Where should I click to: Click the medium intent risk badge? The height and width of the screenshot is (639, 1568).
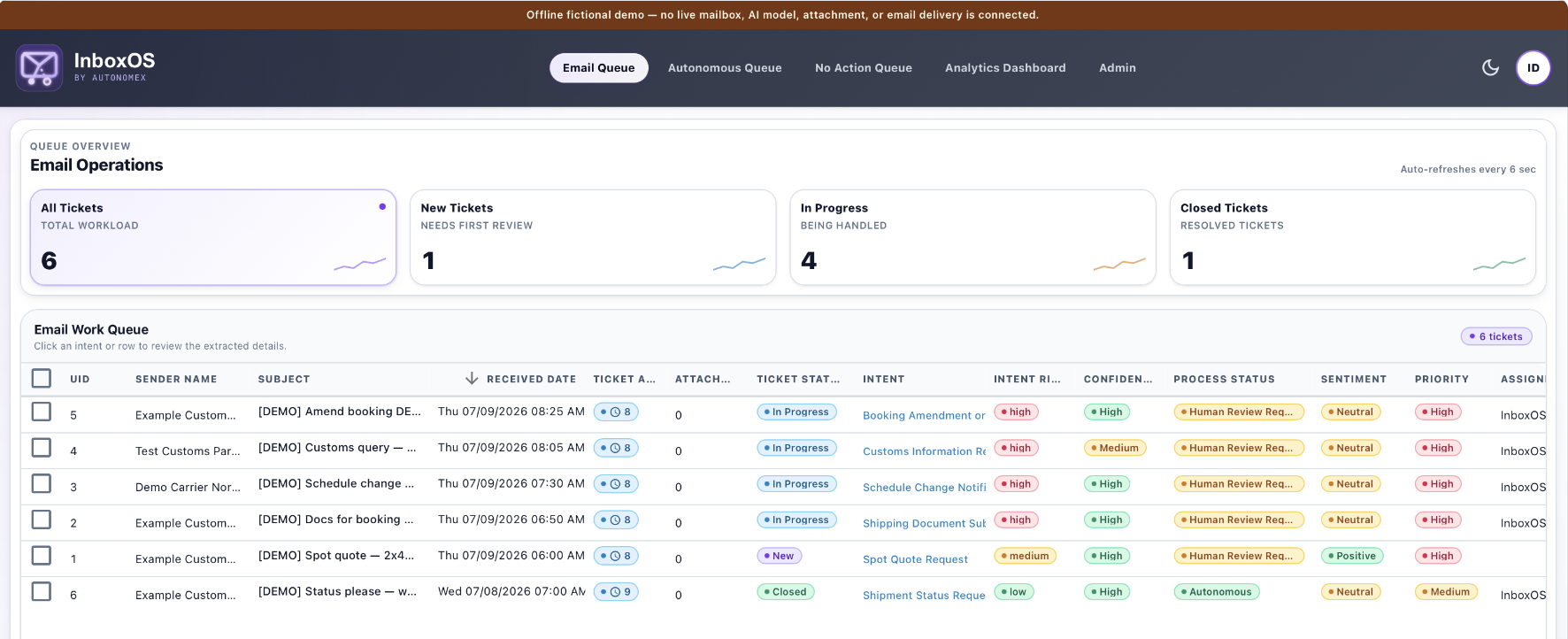[x=1025, y=556]
